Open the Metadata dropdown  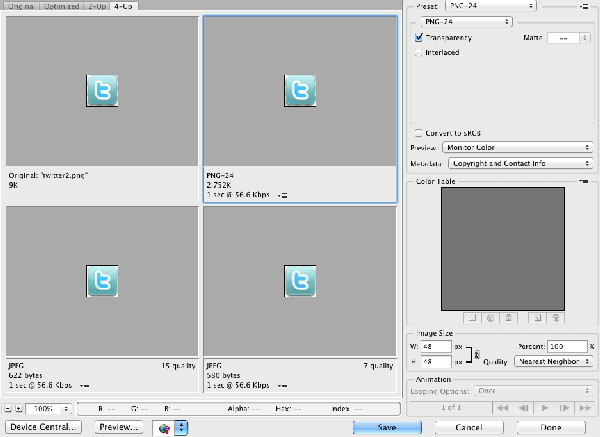tap(520, 163)
